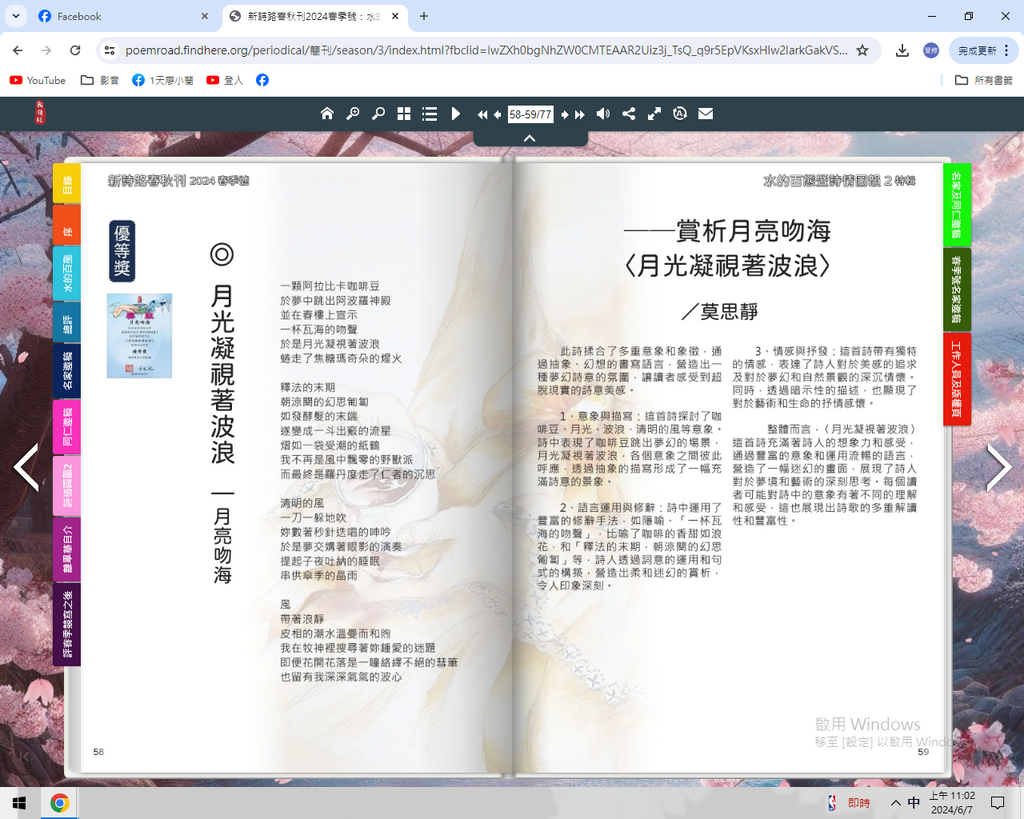Share the flipbook via share icon
The height and width of the screenshot is (819, 1024).
click(629, 114)
